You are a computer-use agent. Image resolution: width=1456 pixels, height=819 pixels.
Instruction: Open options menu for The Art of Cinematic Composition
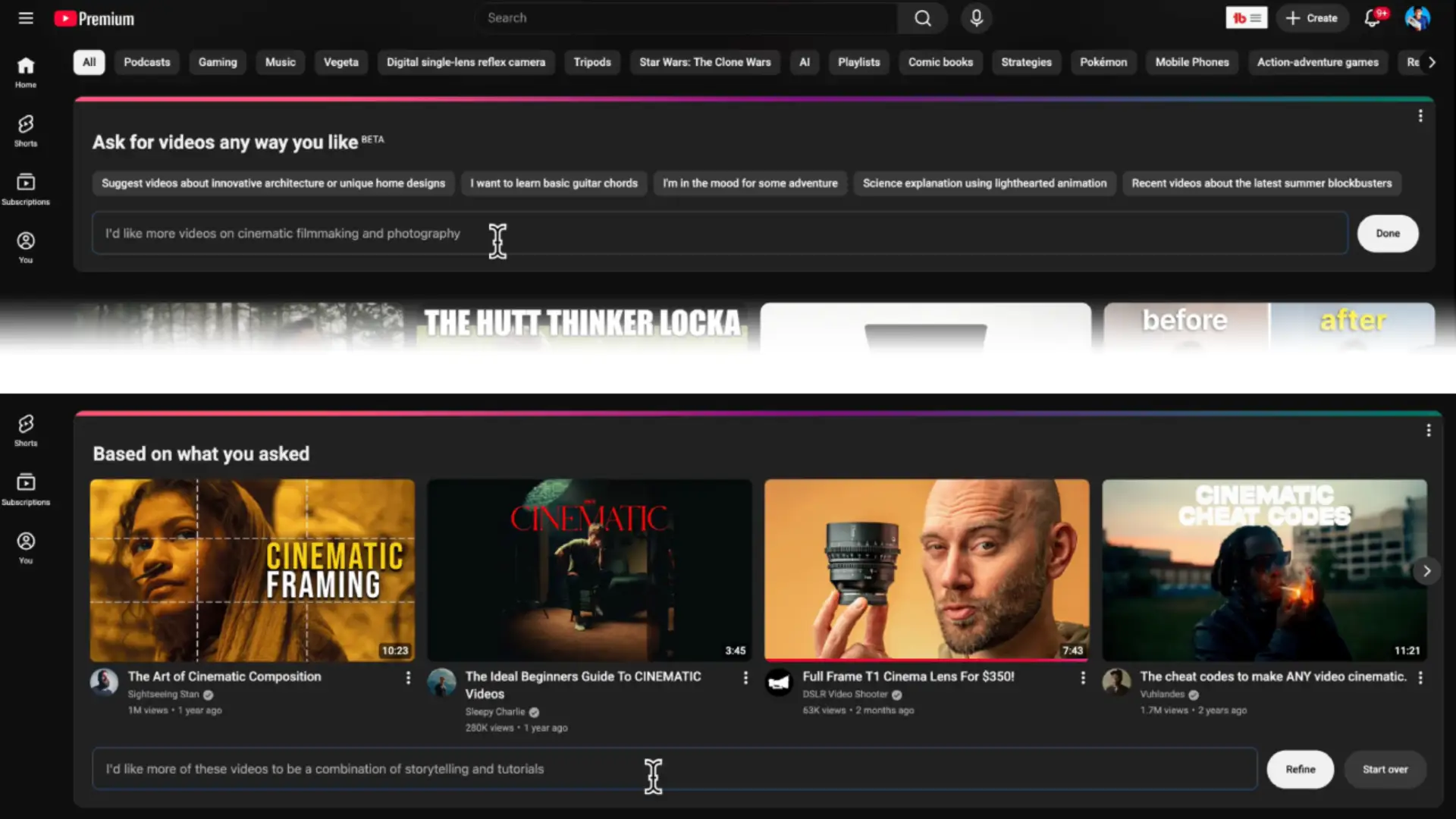[408, 677]
